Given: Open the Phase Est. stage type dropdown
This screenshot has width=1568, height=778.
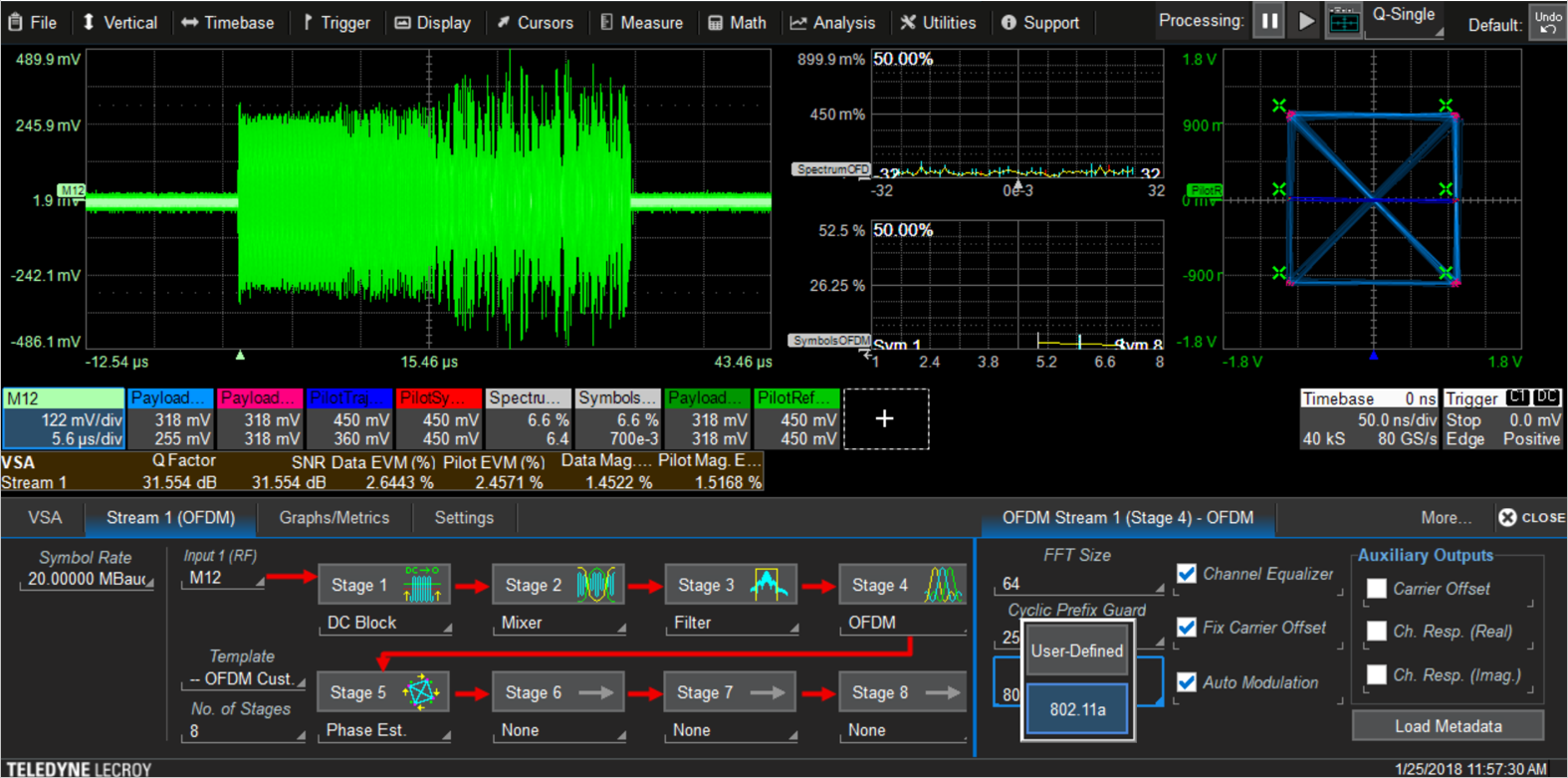Looking at the screenshot, I should coord(386,730).
